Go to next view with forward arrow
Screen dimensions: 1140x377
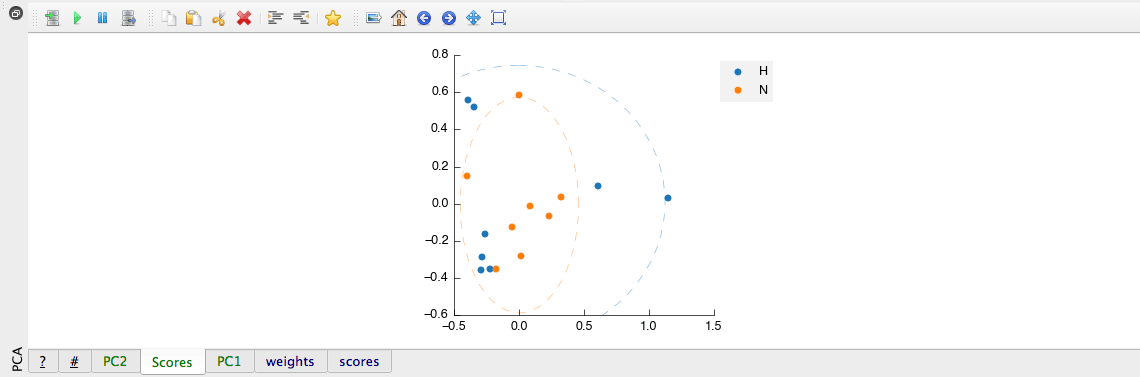449,18
